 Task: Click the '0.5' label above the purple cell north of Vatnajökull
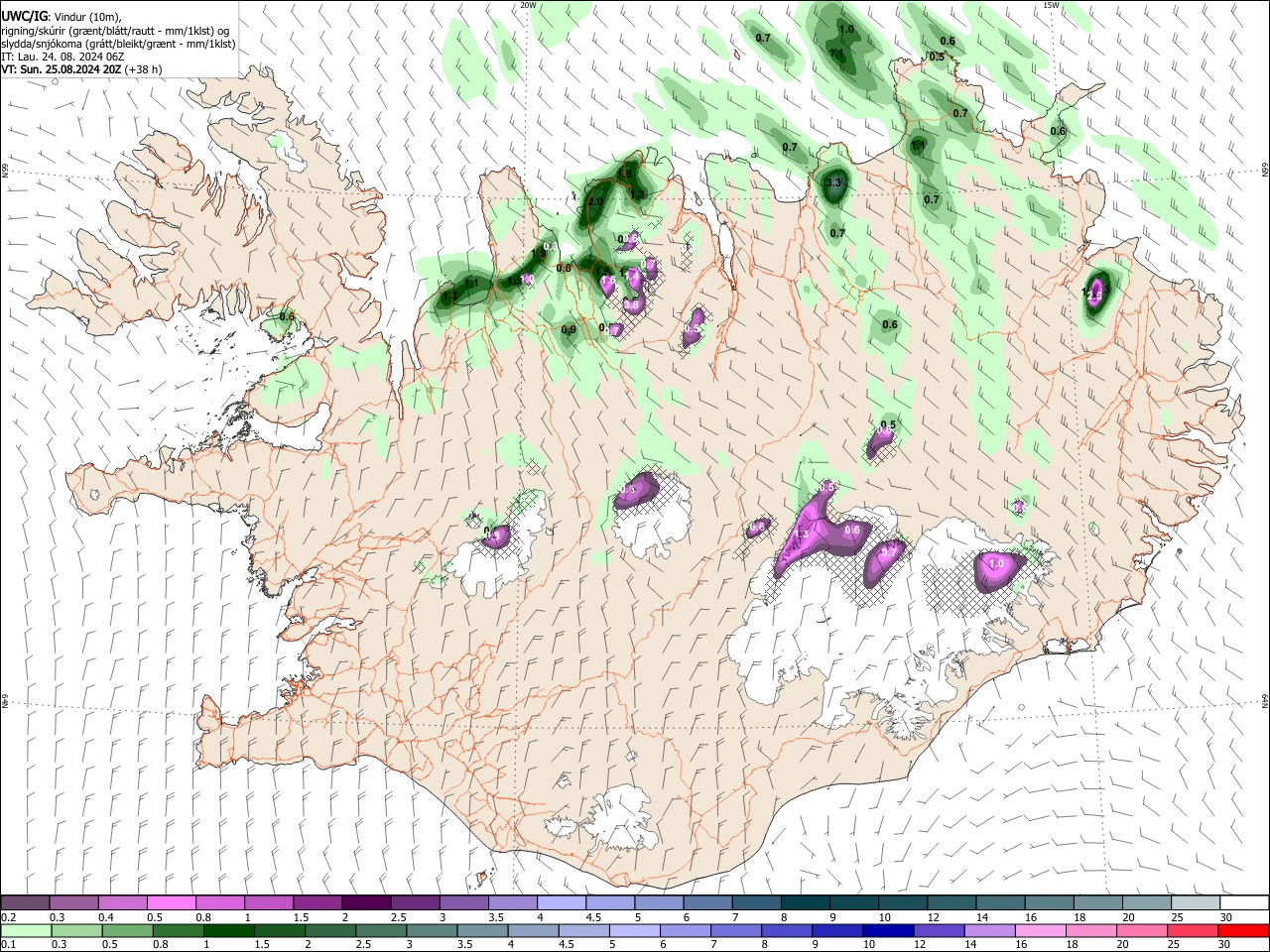[x=888, y=424]
